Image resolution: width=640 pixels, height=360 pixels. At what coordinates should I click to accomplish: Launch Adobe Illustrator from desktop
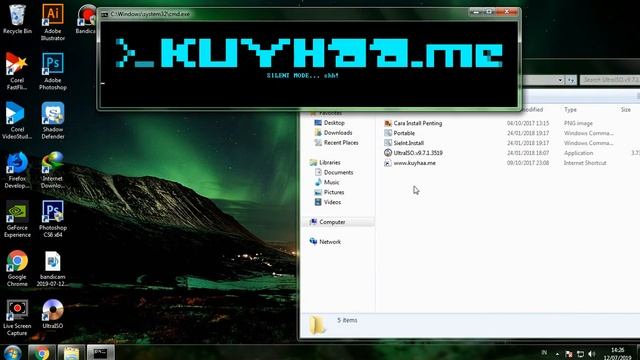click(53, 22)
